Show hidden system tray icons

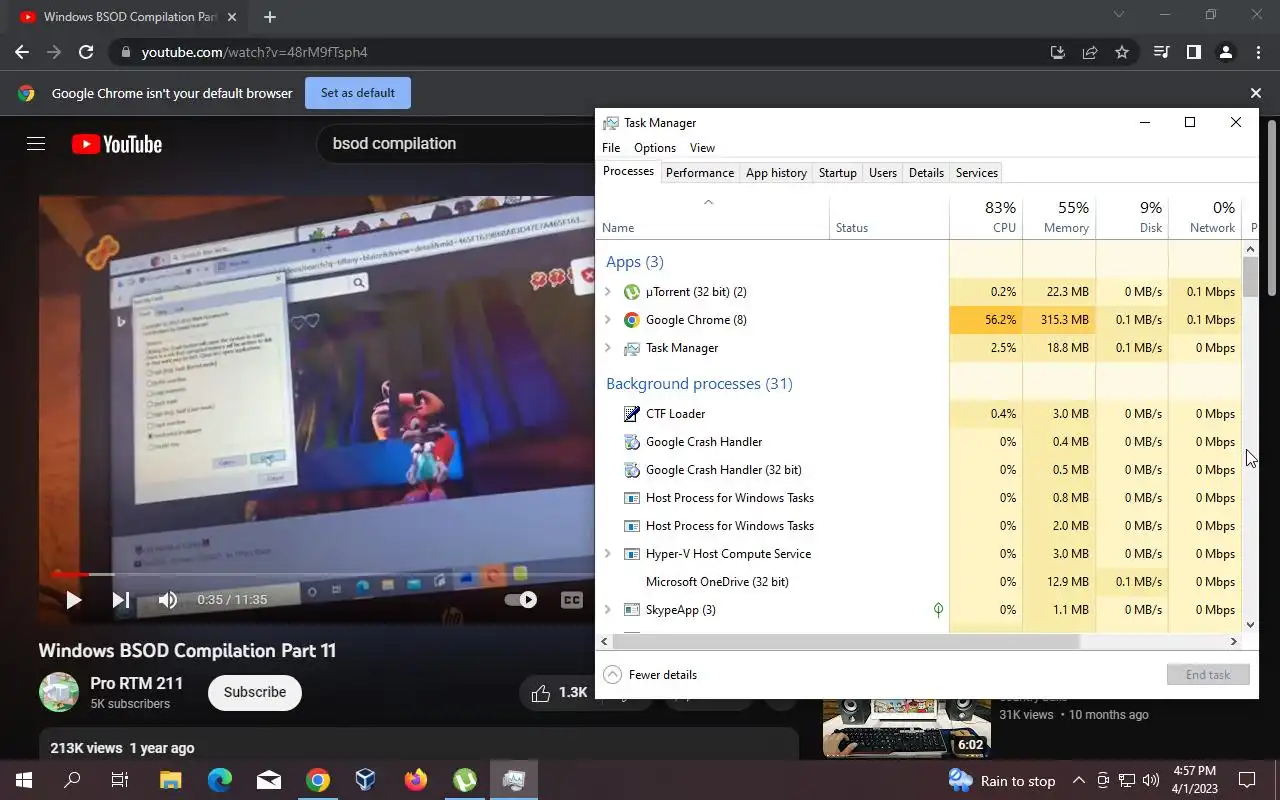click(x=1078, y=781)
